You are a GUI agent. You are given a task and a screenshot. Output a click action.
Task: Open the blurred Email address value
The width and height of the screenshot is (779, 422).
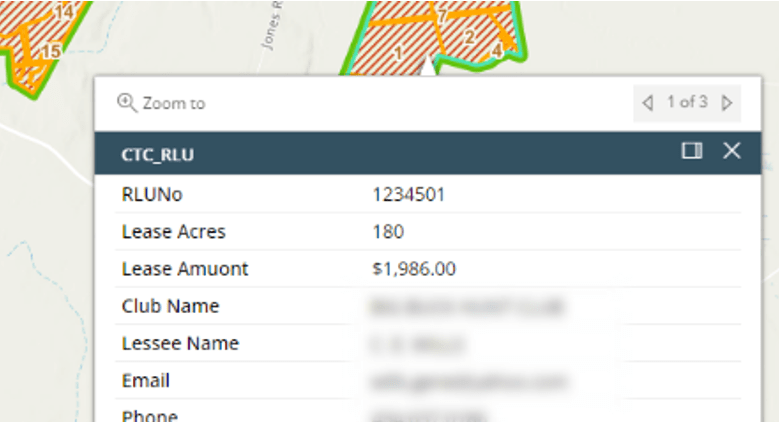[x=467, y=380]
